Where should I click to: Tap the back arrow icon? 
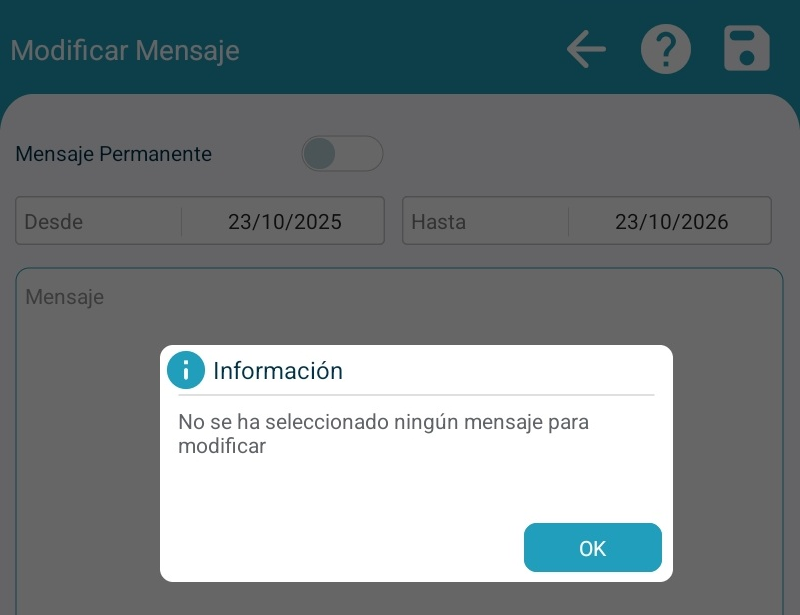tap(586, 49)
